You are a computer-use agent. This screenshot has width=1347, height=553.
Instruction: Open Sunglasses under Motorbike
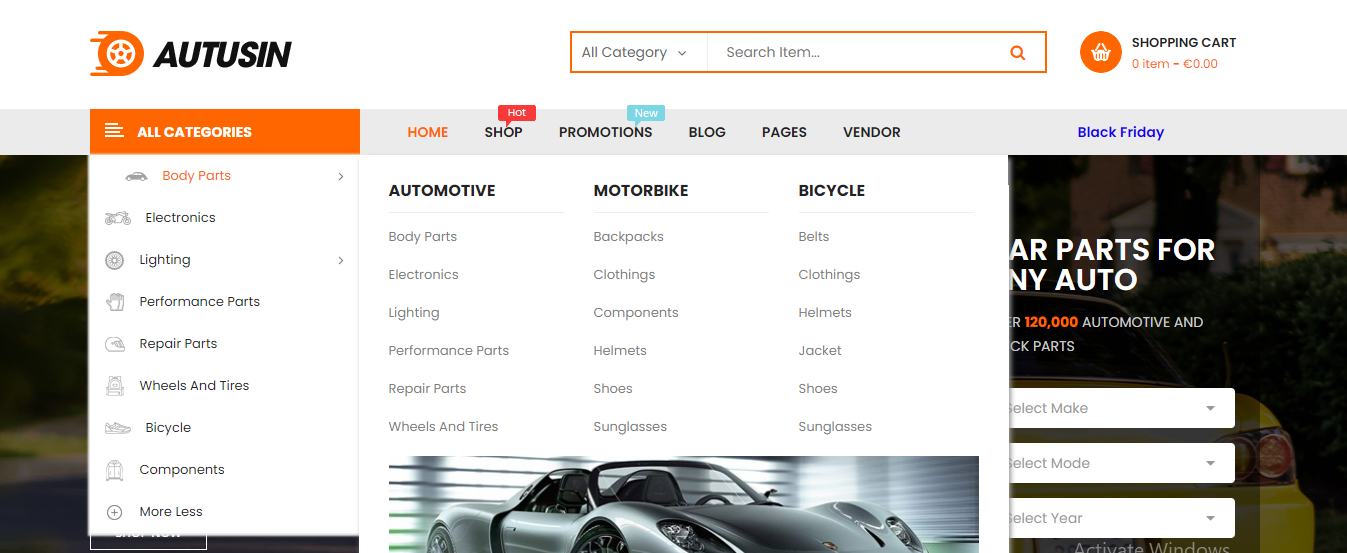coord(630,427)
